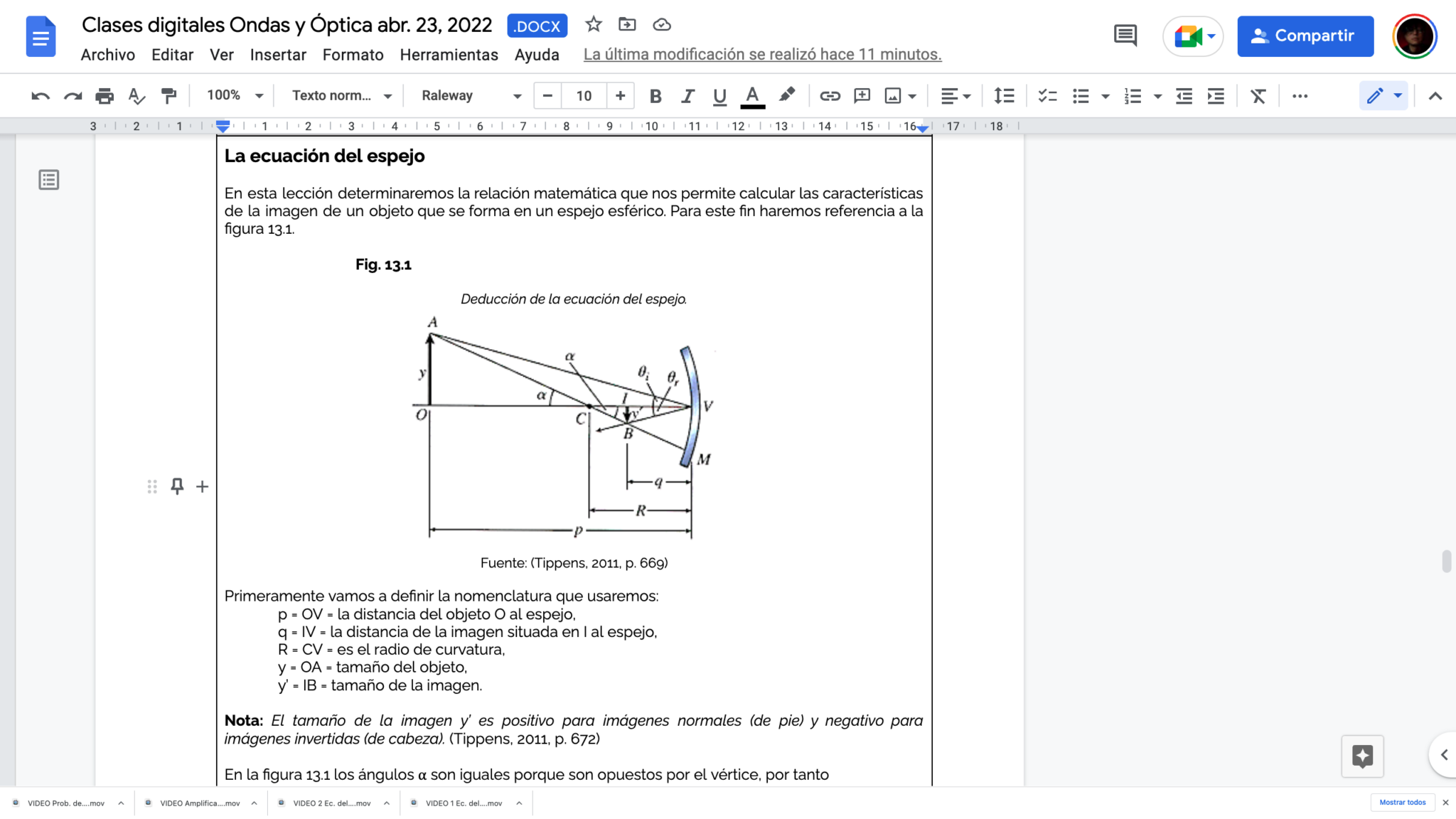Open the zoom 100% dropdown
1456x819 pixels.
[235, 95]
